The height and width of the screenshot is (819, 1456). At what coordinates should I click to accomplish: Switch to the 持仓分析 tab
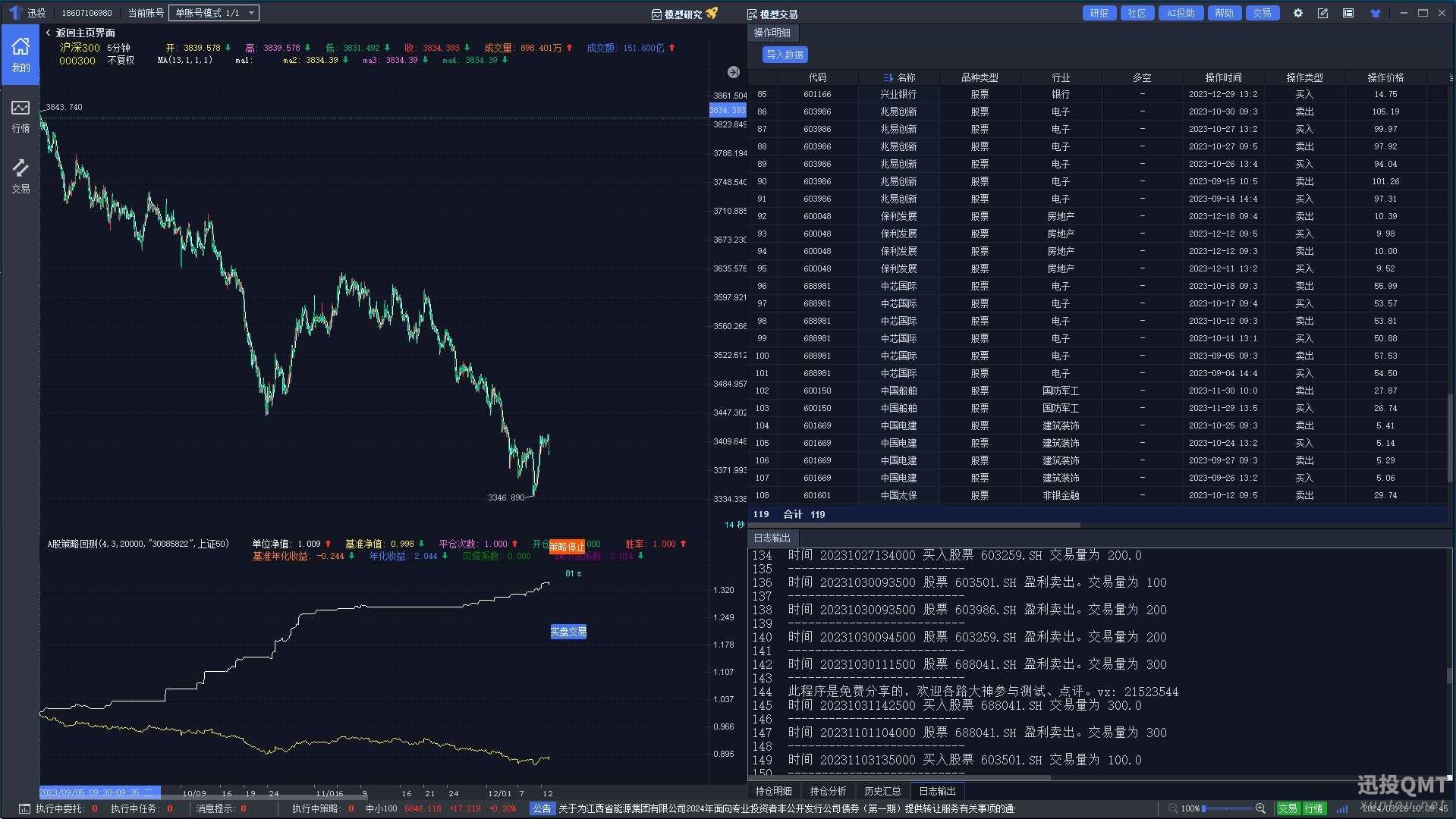coord(828,791)
